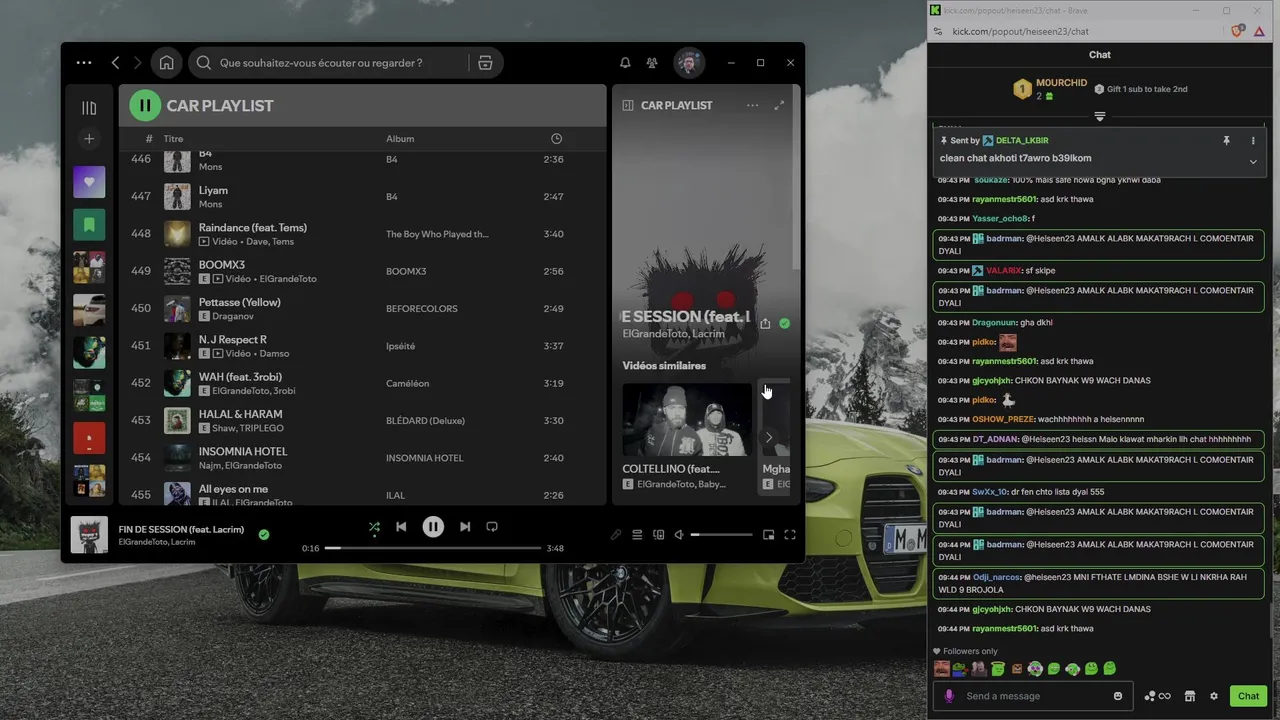Skip to previous track
1280x720 pixels.
click(x=401, y=527)
